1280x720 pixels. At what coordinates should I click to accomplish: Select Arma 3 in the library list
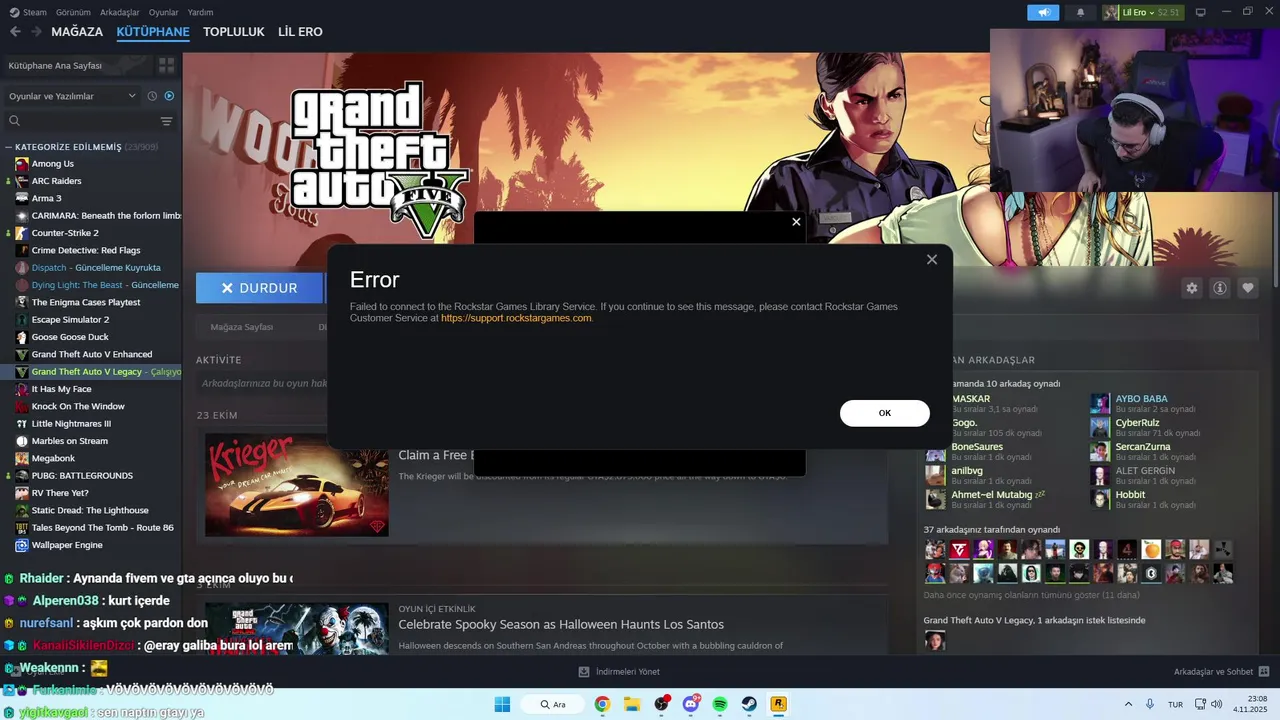[46, 198]
